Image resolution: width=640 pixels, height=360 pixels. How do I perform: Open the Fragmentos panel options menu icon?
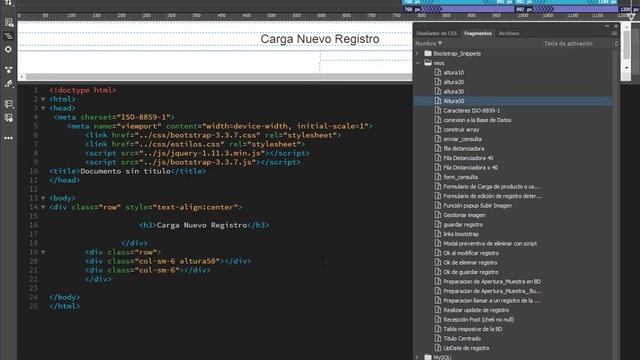click(614, 33)
